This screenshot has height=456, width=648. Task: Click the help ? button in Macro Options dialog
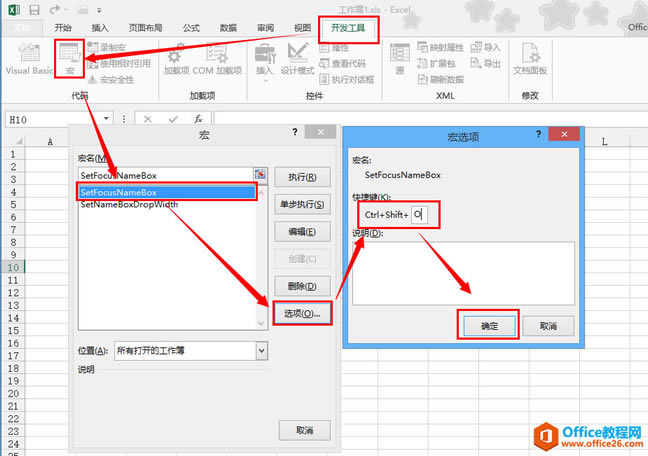click(538, 134)
